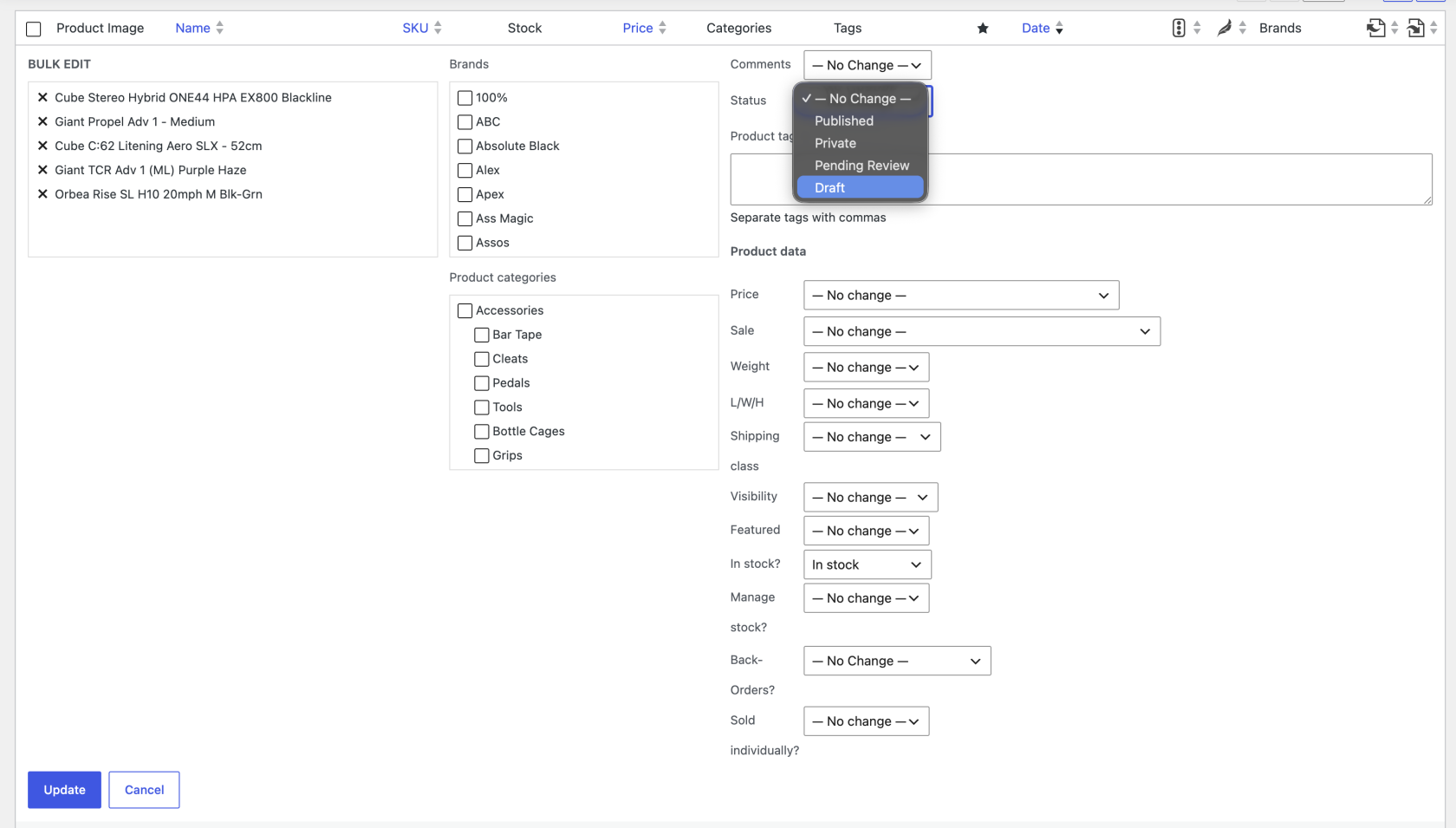Sort products by Name column link
Screen dimensions: 1456x828
point(192,28)
